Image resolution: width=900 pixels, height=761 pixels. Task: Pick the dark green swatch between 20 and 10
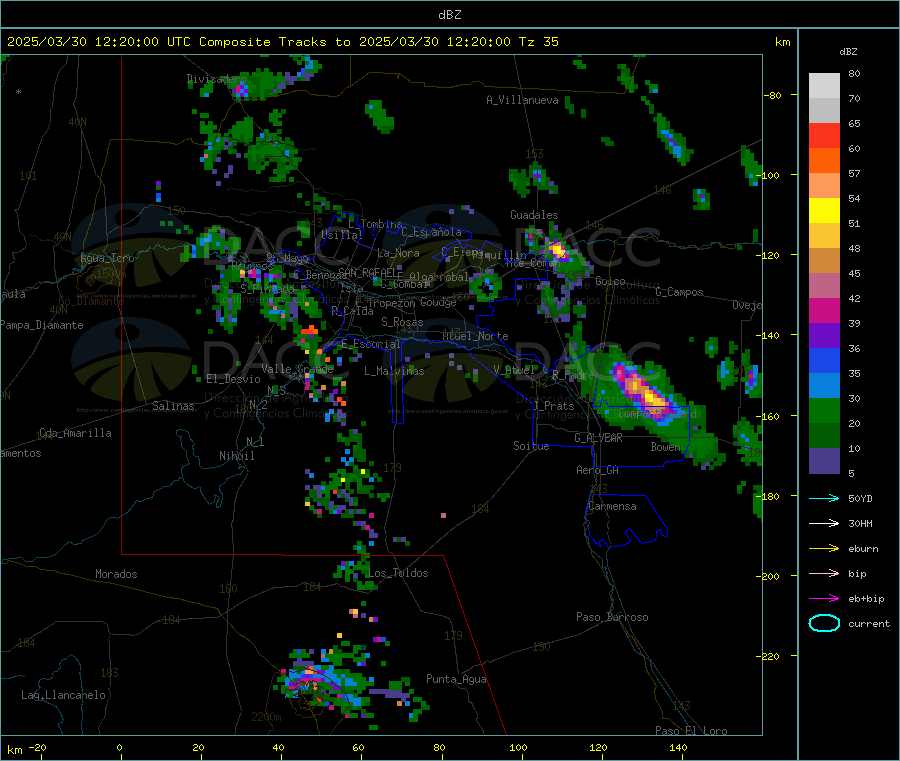click(824, 436)
